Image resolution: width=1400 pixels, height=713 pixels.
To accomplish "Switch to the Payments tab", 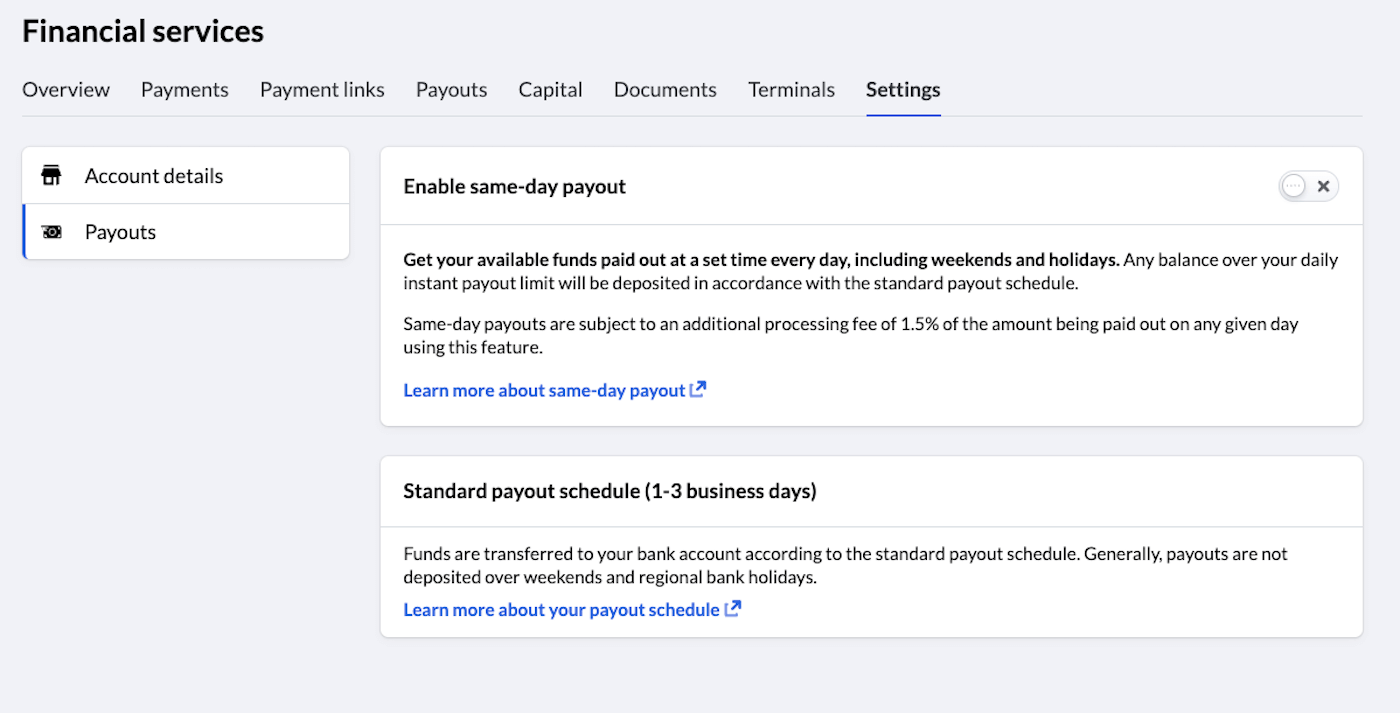I will pos(185,90).
